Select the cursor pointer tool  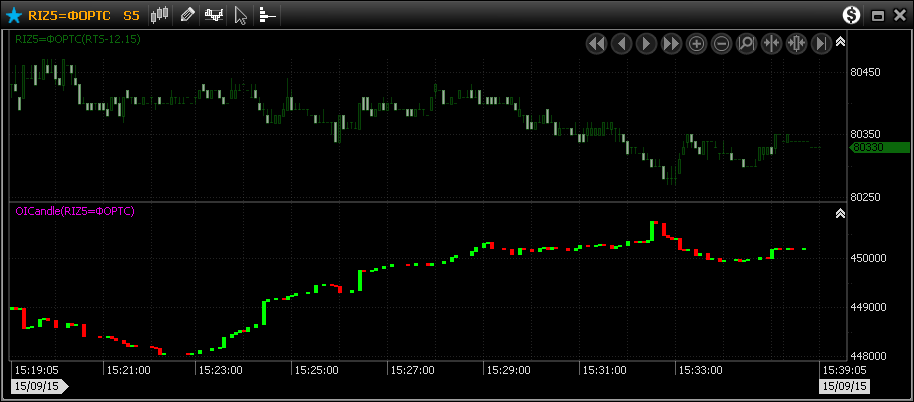tap(240, 15)
